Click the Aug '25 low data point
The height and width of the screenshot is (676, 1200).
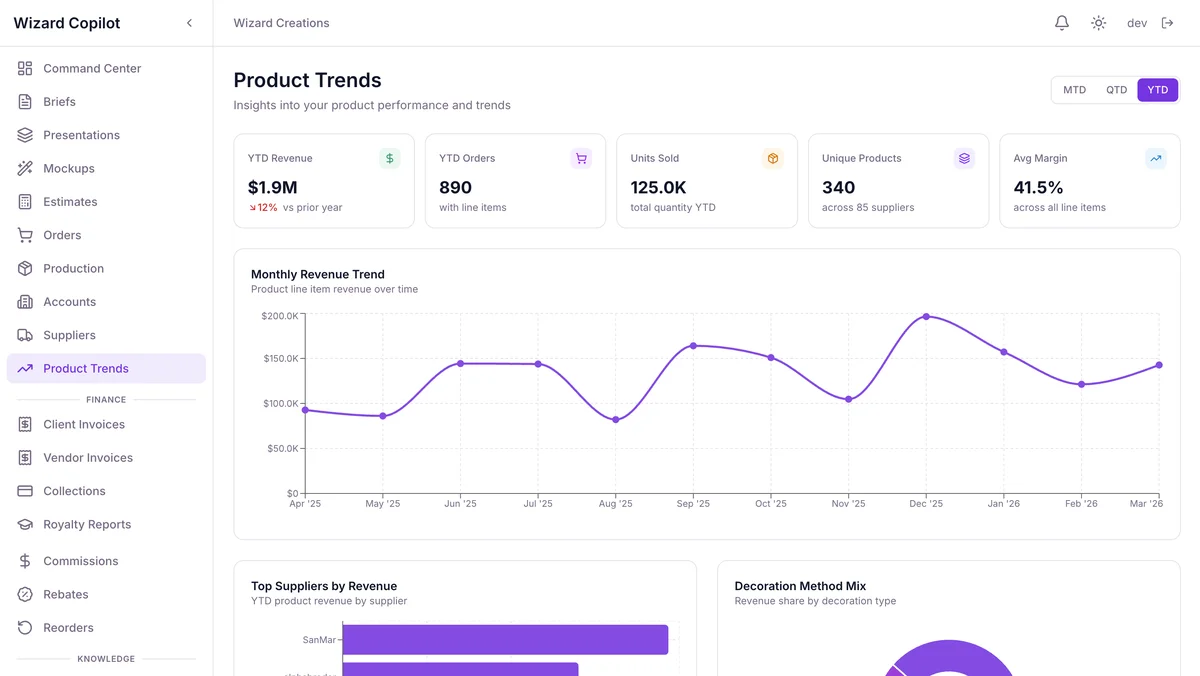(616, 420)
